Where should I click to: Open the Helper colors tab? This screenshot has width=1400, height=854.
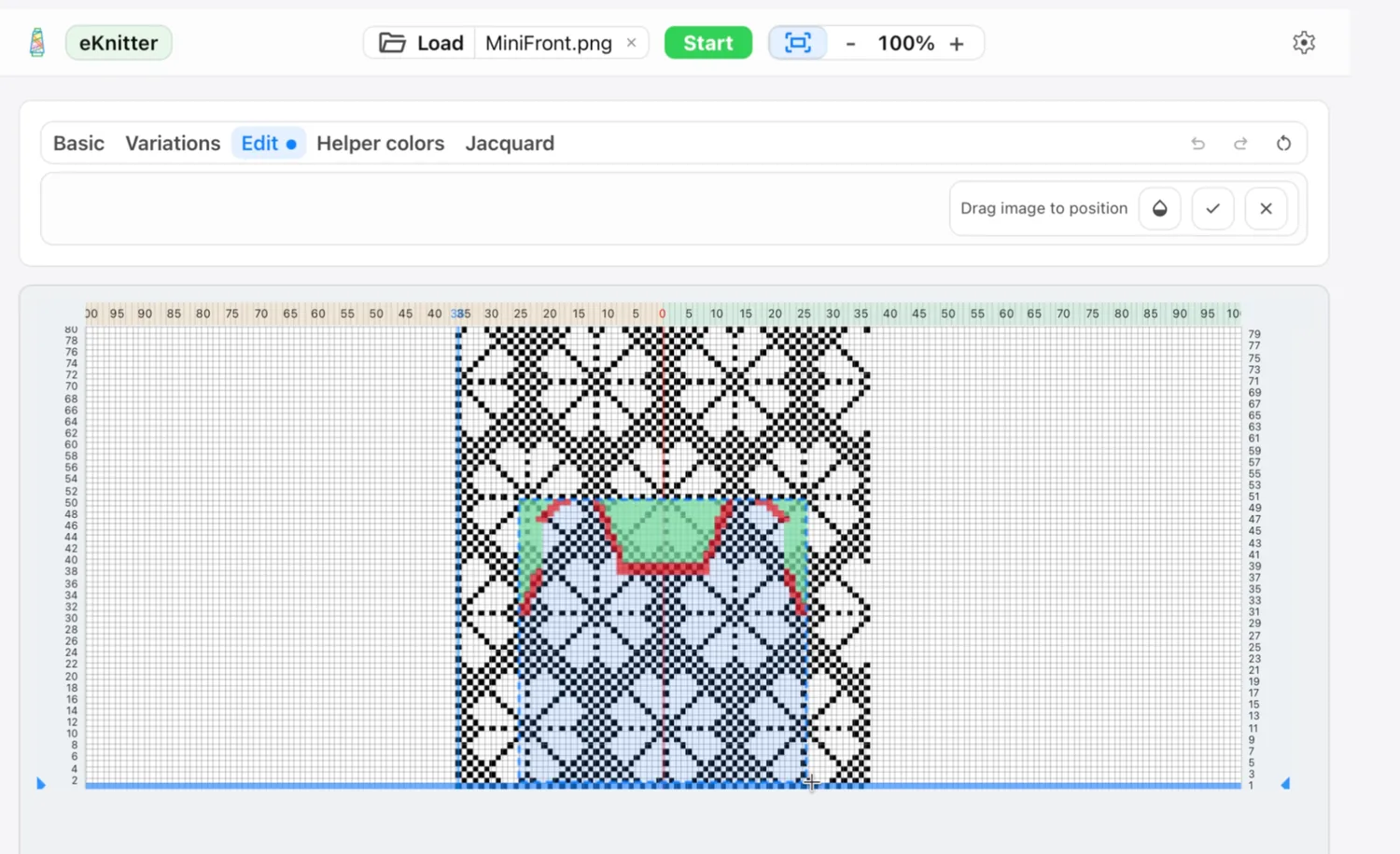coord(381,144)
